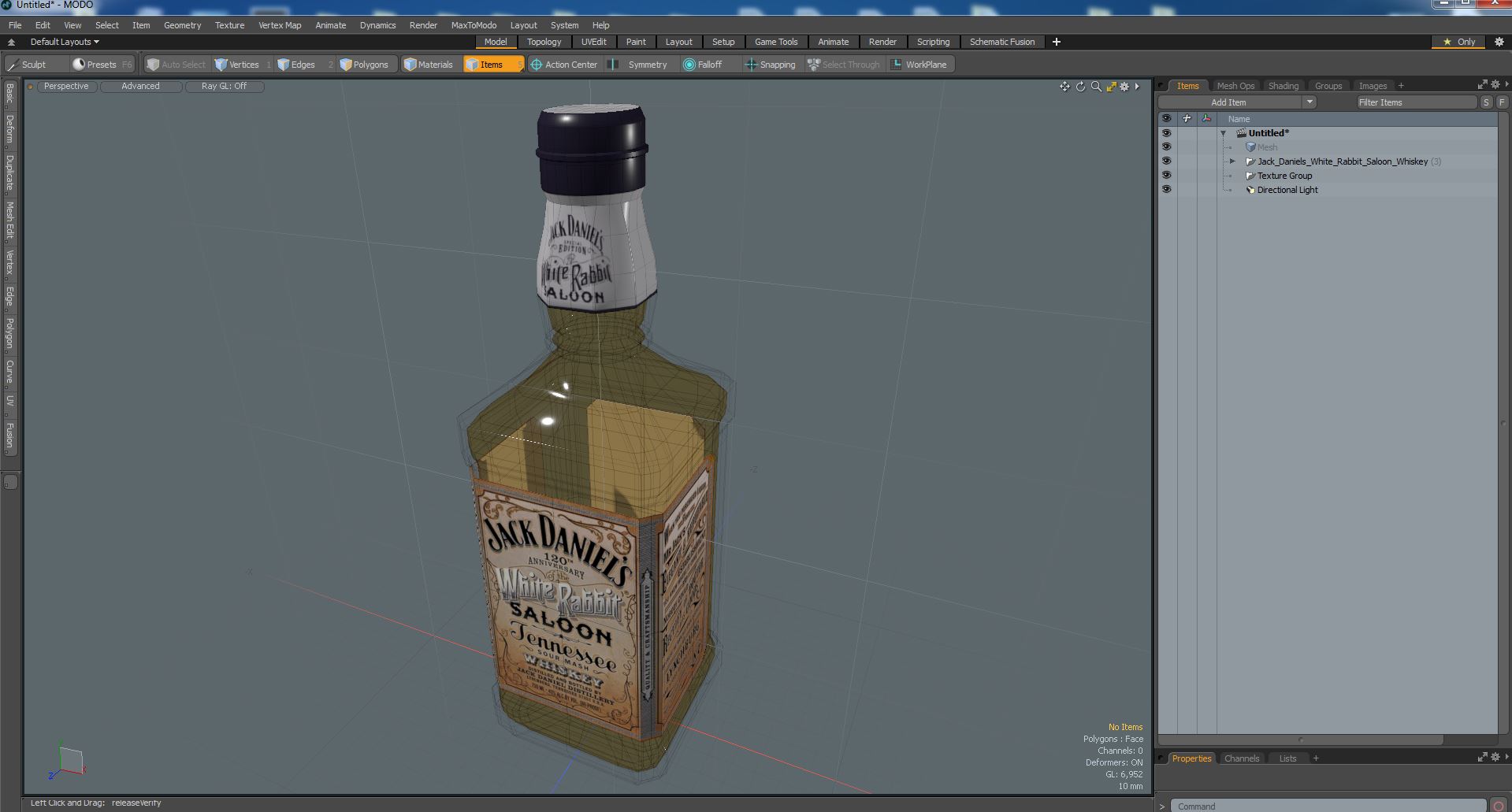
Task: Switch to Vertices selection mode
Action: point(243,65)
